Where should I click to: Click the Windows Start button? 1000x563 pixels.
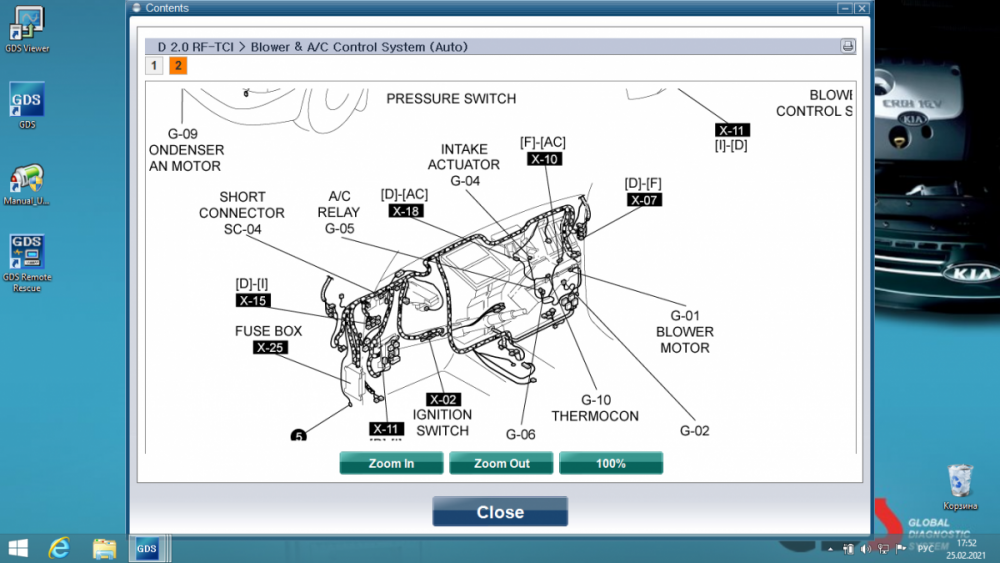[18, 548]
